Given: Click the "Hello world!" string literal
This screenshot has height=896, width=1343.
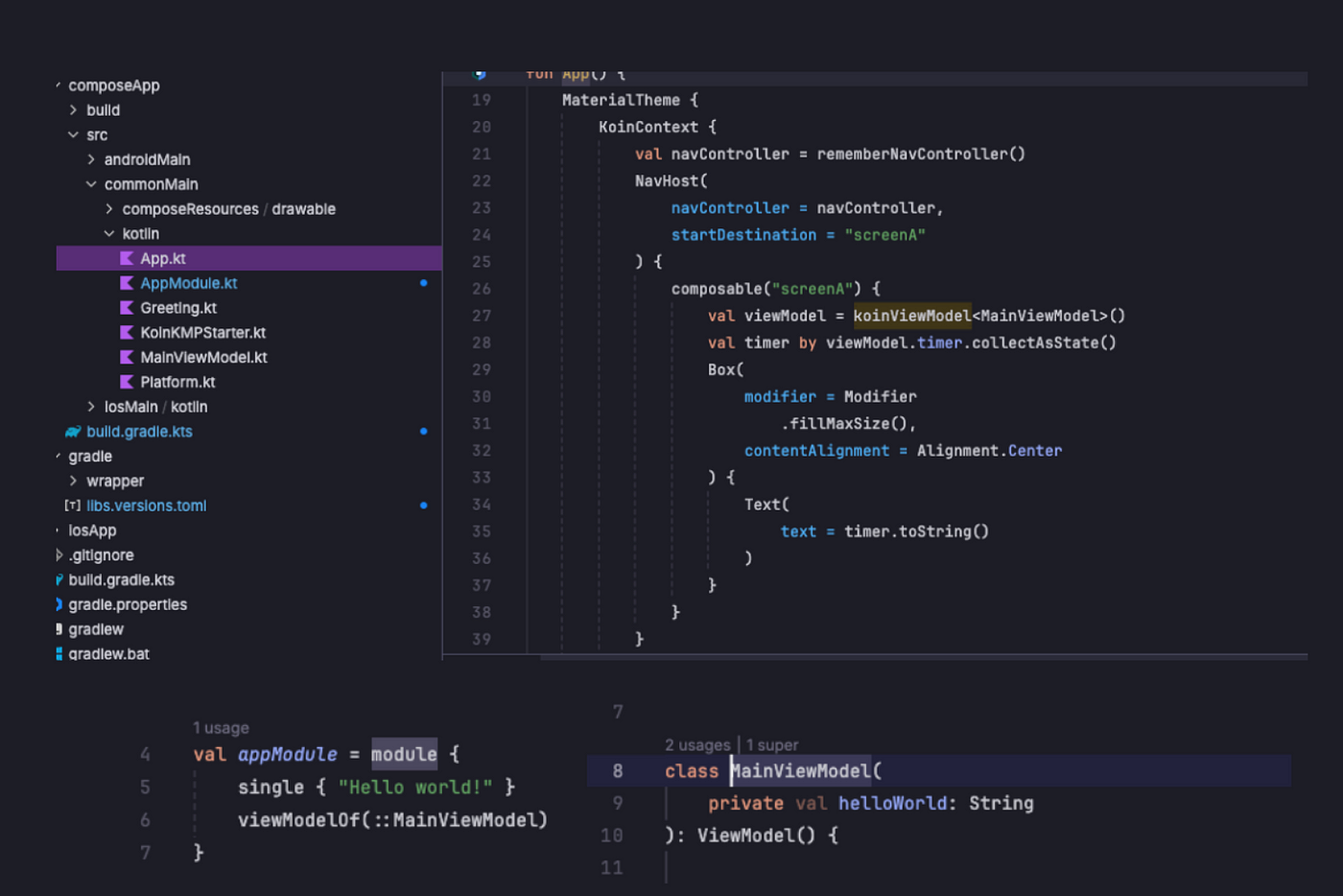Looking at the screenshot, I should coord(415,788).
